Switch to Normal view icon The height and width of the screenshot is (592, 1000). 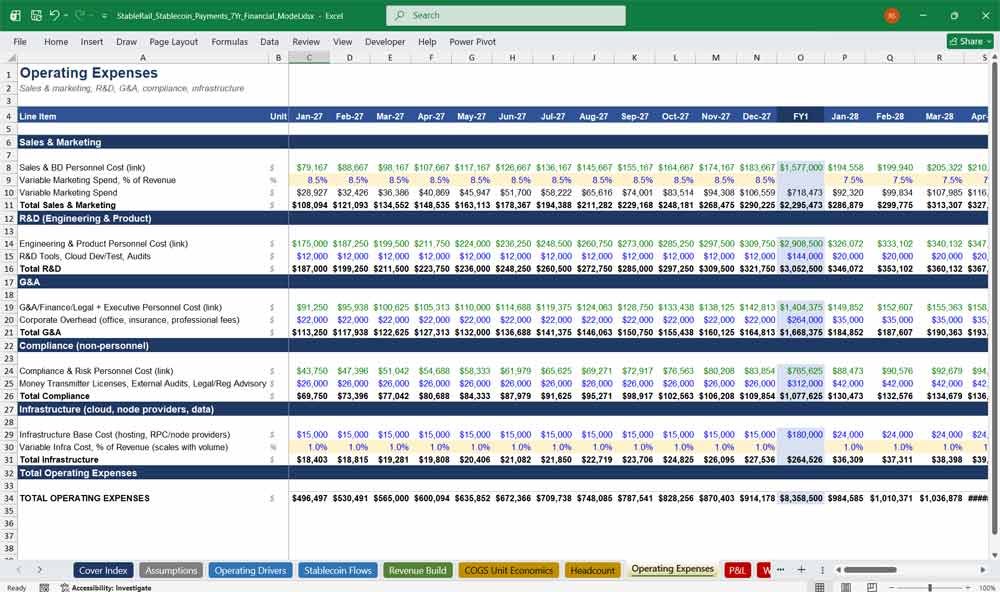coord(820,587)
